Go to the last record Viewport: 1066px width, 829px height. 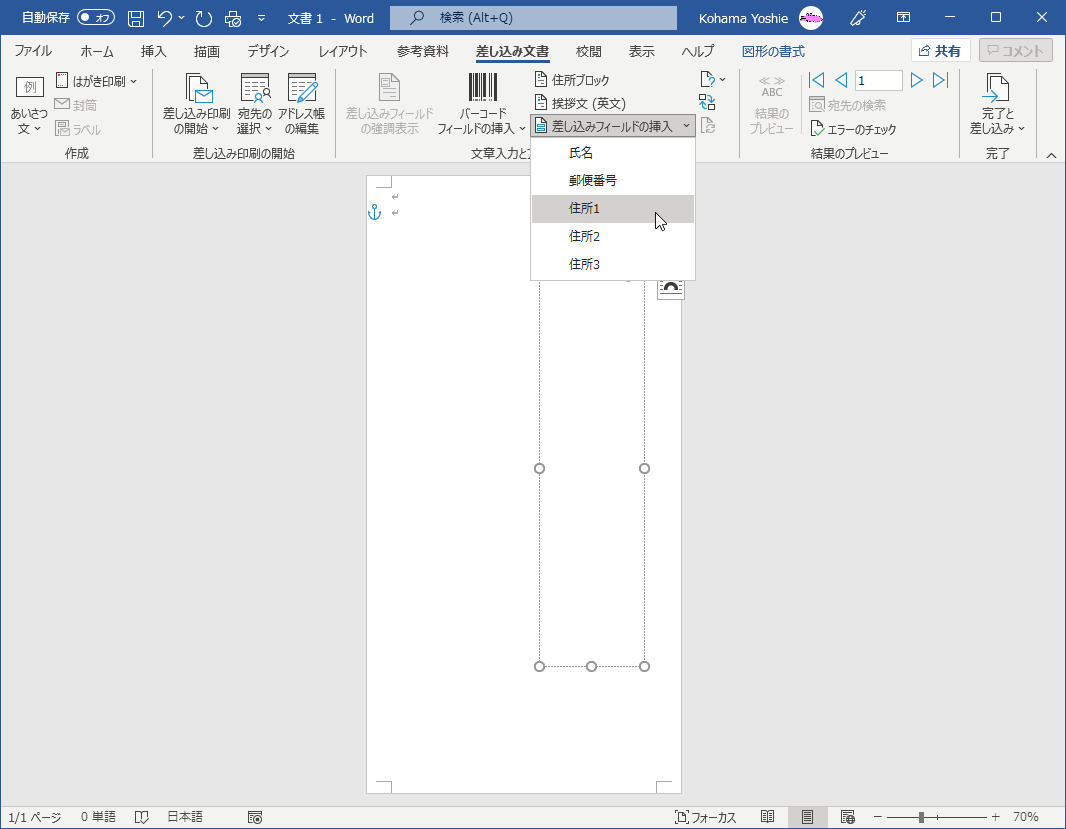[940, 80]
